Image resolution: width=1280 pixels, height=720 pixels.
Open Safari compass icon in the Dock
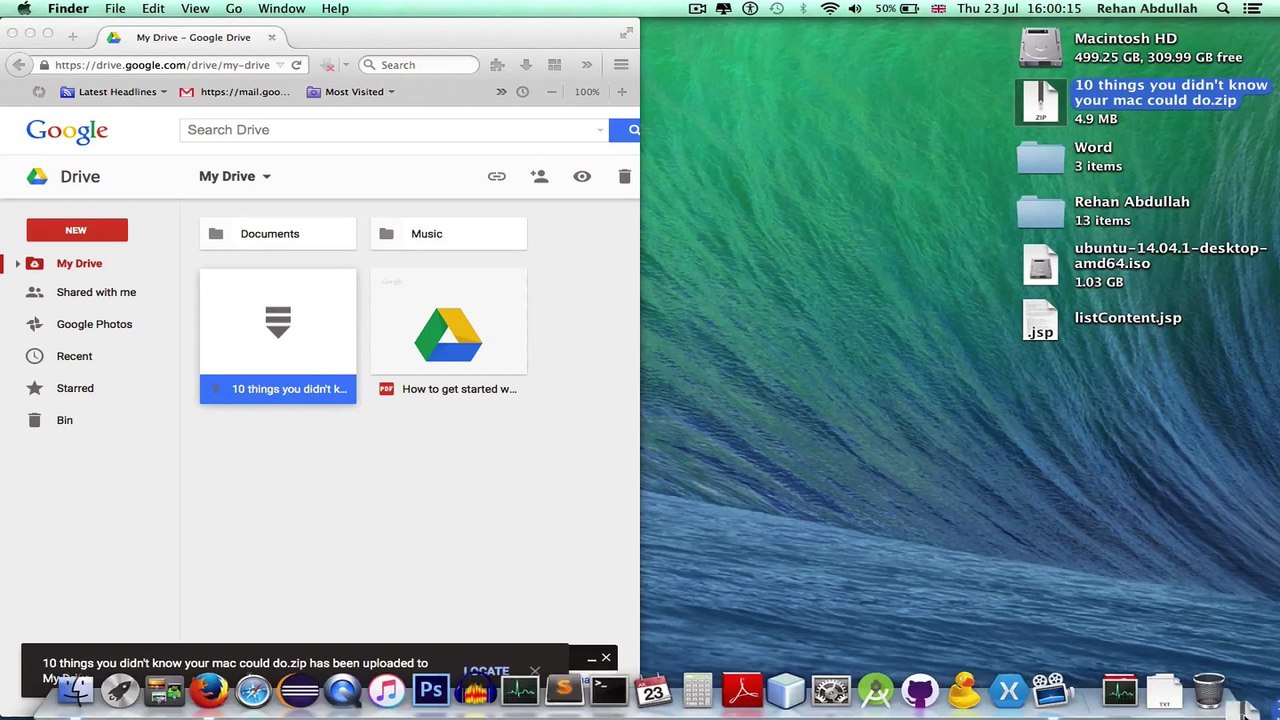point(254,690)
